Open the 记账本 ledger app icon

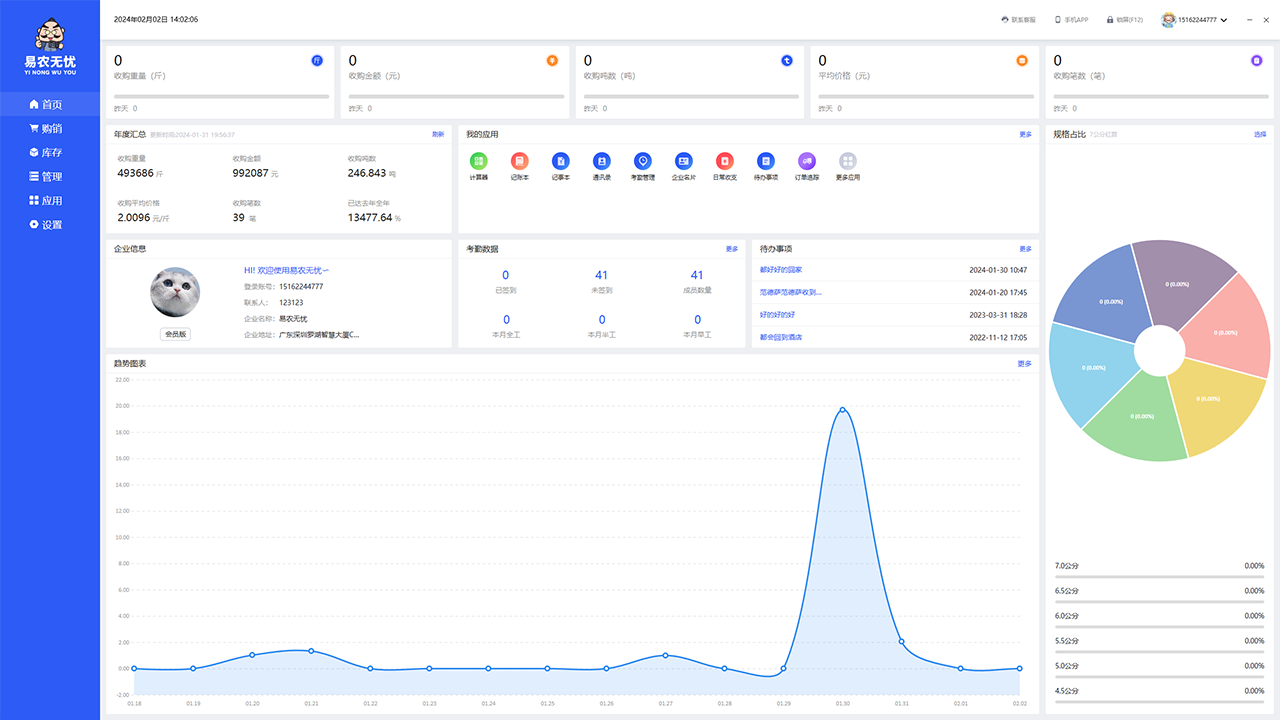[520, 161]
